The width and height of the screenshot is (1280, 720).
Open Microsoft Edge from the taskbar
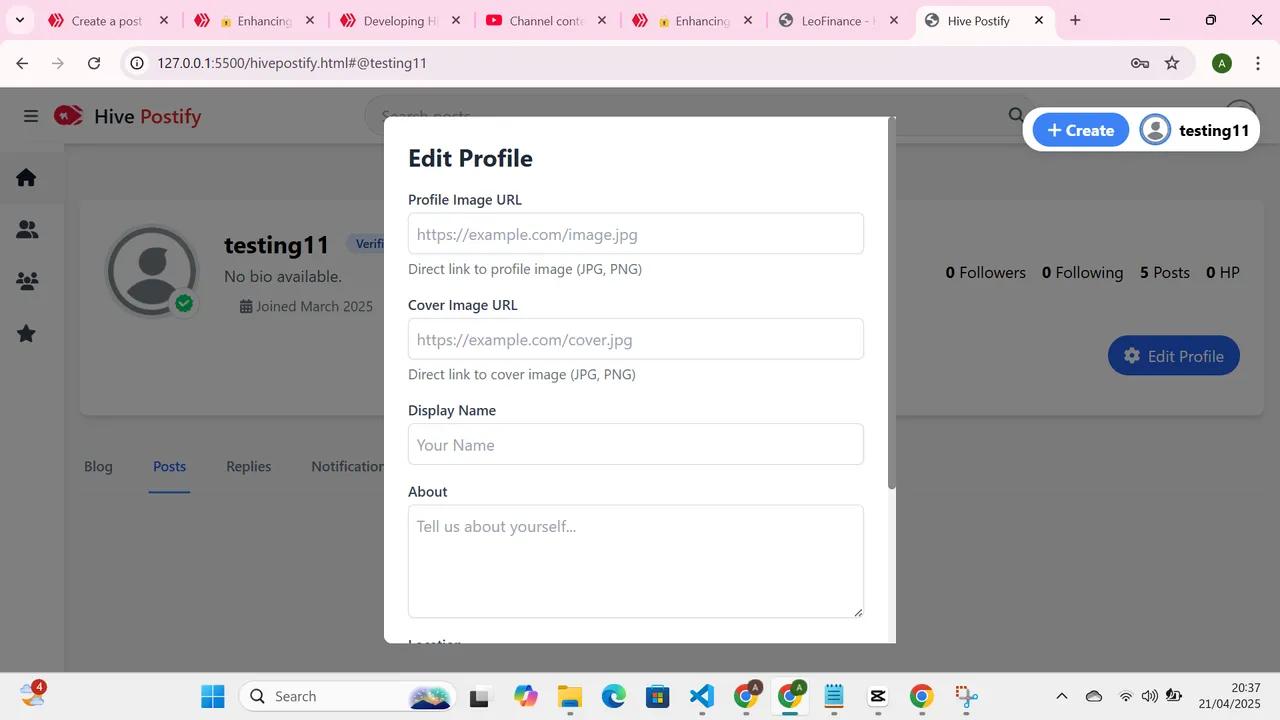(x=613, y=696)
